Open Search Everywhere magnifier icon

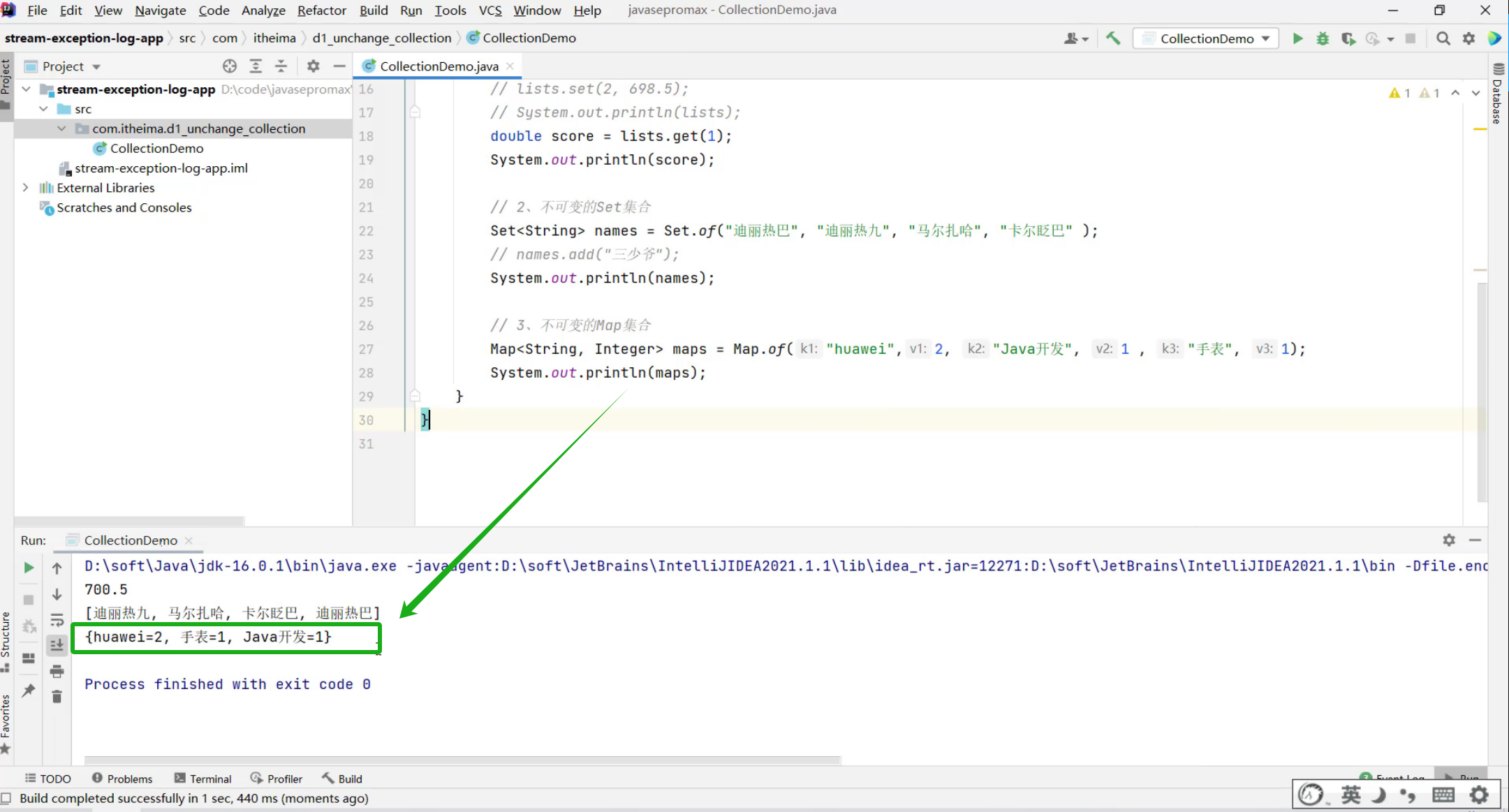coord(1443,38)
